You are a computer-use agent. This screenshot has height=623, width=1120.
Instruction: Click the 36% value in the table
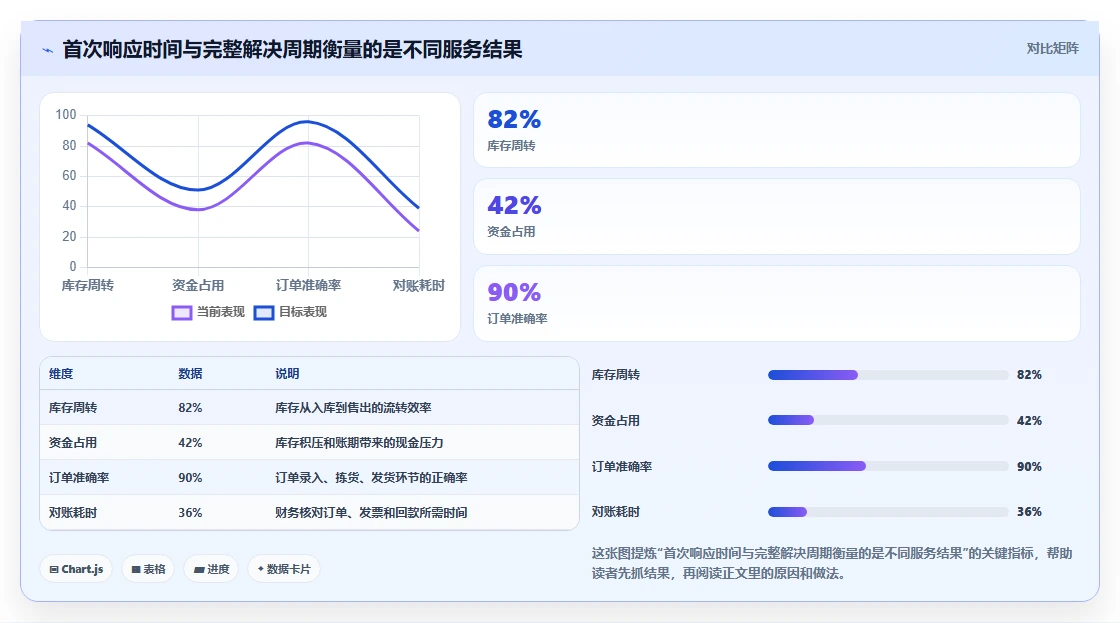pyautogui.click(x=190, y=513)
